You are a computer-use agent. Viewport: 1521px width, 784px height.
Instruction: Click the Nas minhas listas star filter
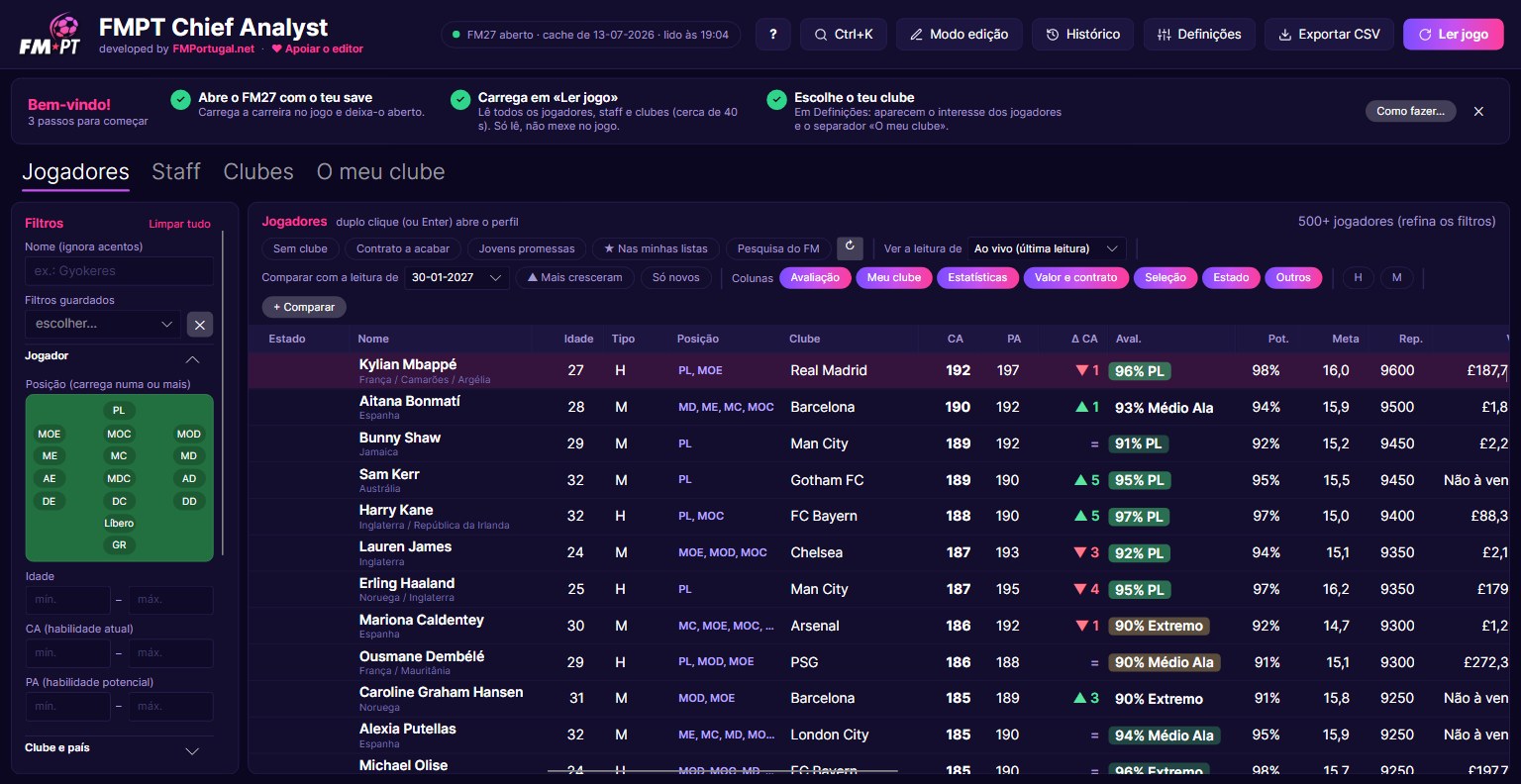(x=655, y=248)
